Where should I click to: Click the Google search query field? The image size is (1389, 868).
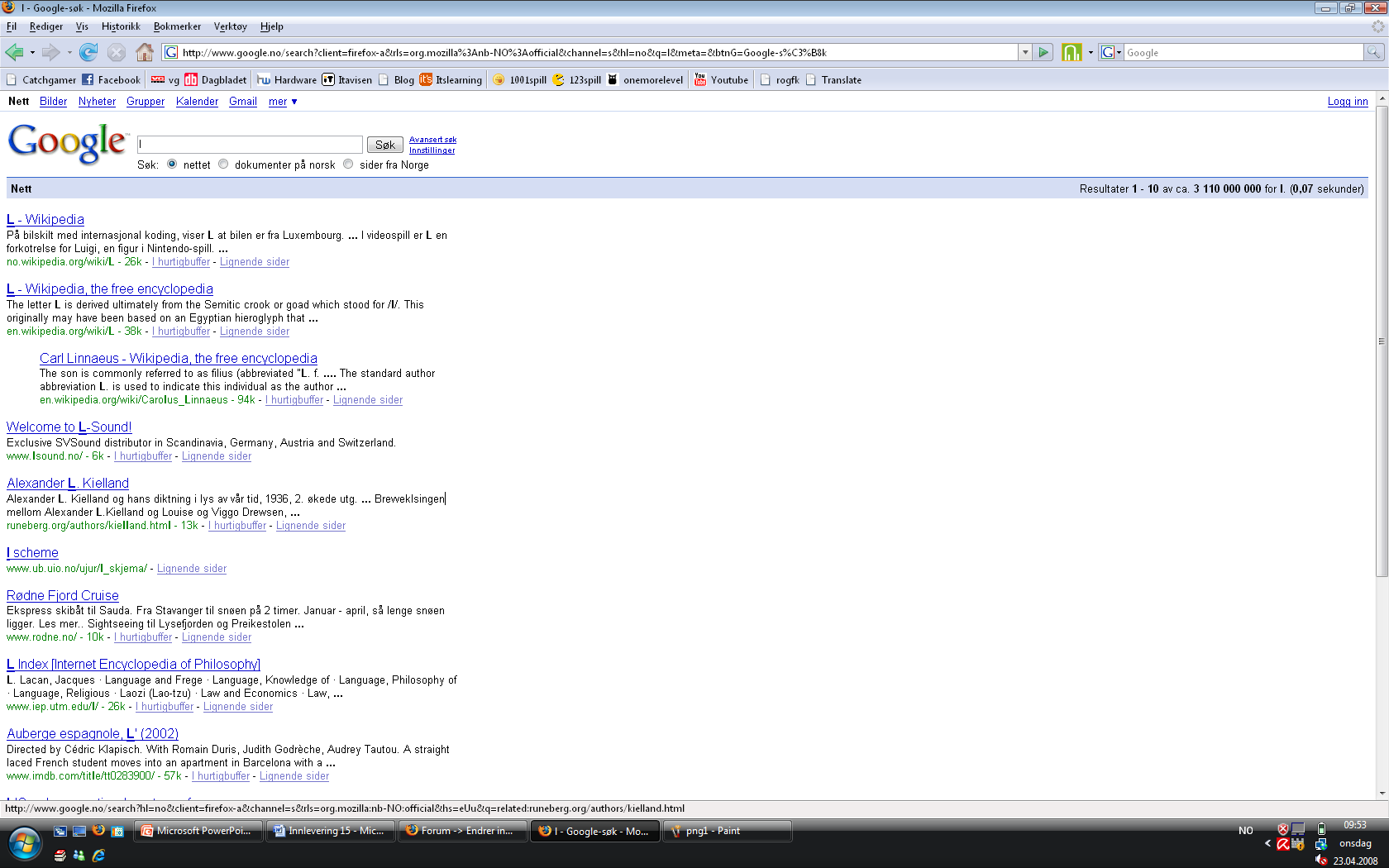pos(250,145)
